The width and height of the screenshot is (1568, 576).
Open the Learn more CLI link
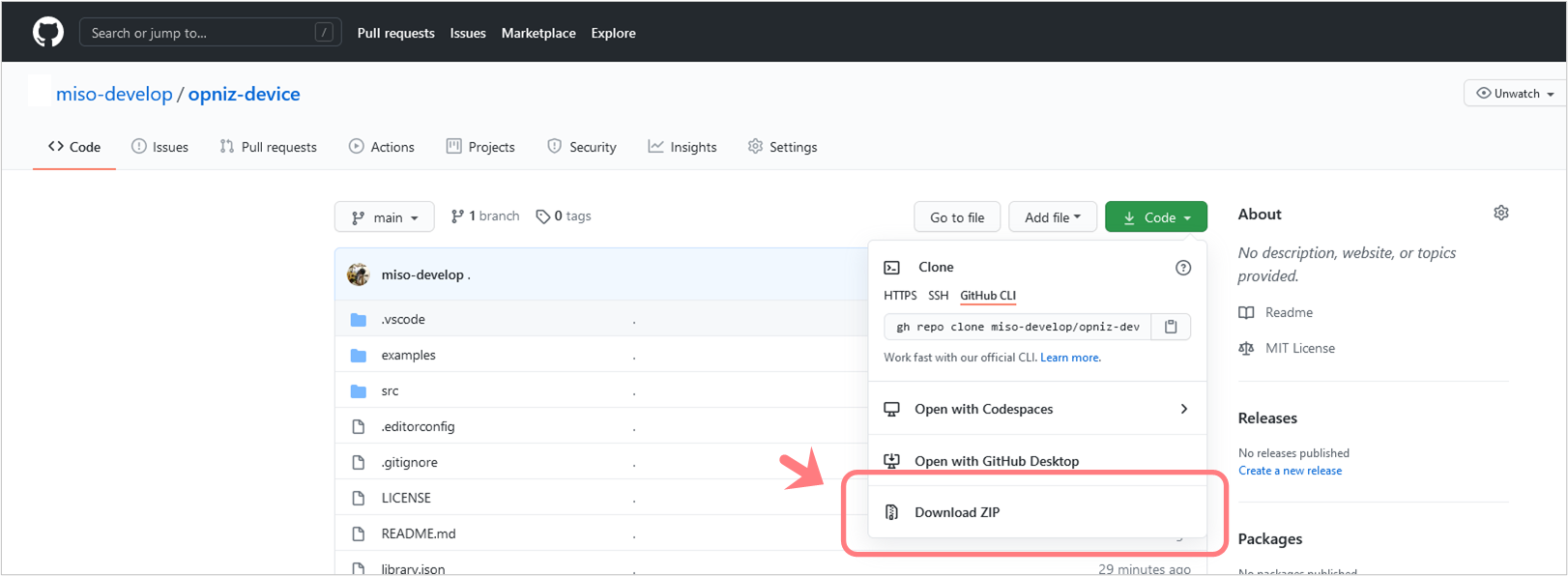[x=1070, y=358]
